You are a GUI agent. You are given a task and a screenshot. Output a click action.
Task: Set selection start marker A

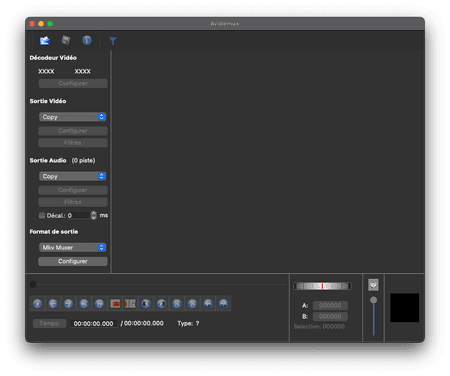tap(115, 304)
